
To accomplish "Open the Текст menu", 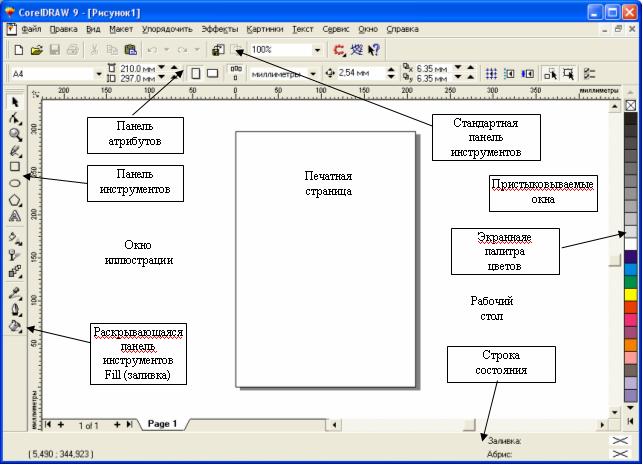I will coord(301,29).
